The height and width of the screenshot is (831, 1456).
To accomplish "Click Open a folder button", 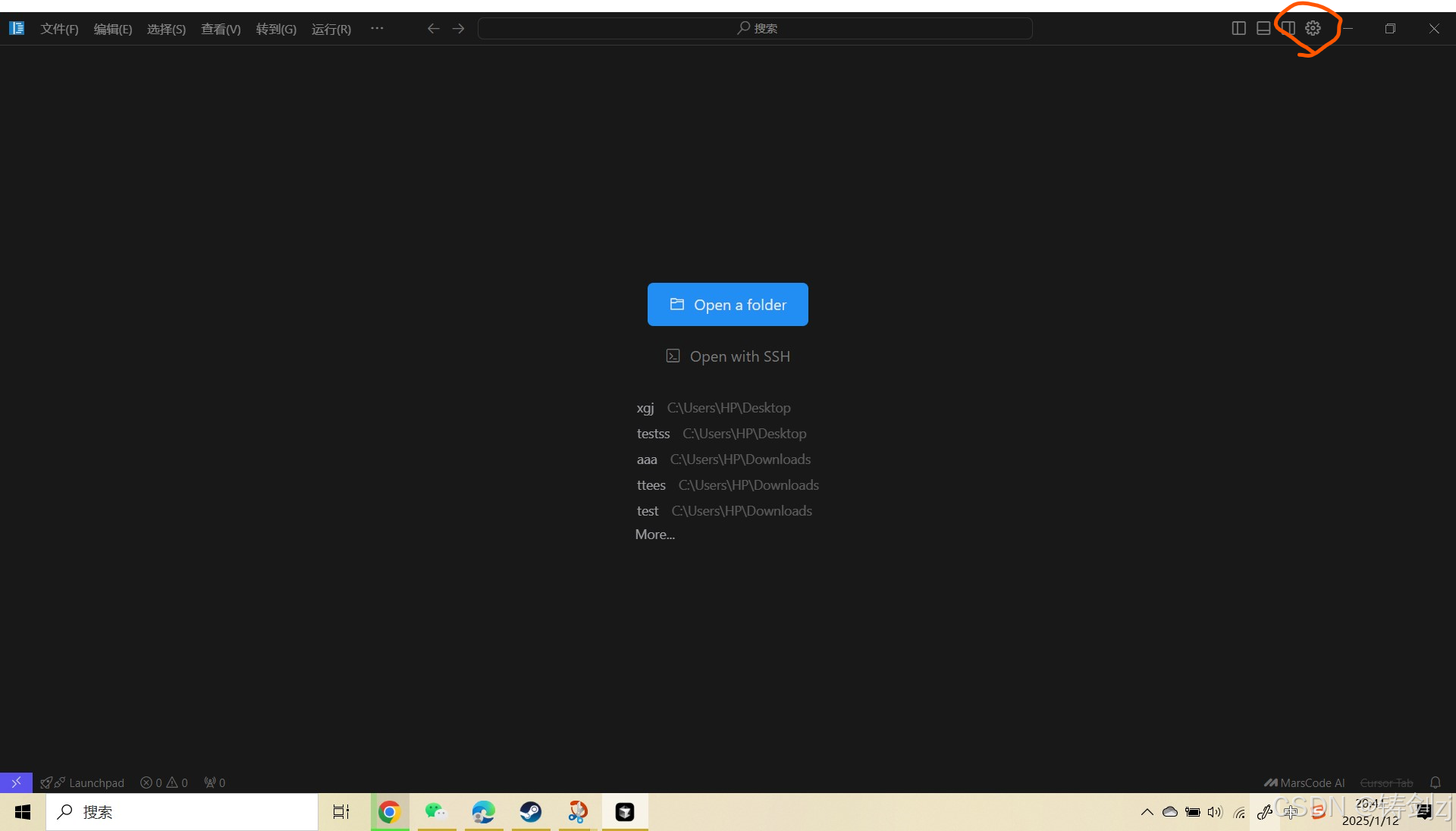I will coord(727,304).
